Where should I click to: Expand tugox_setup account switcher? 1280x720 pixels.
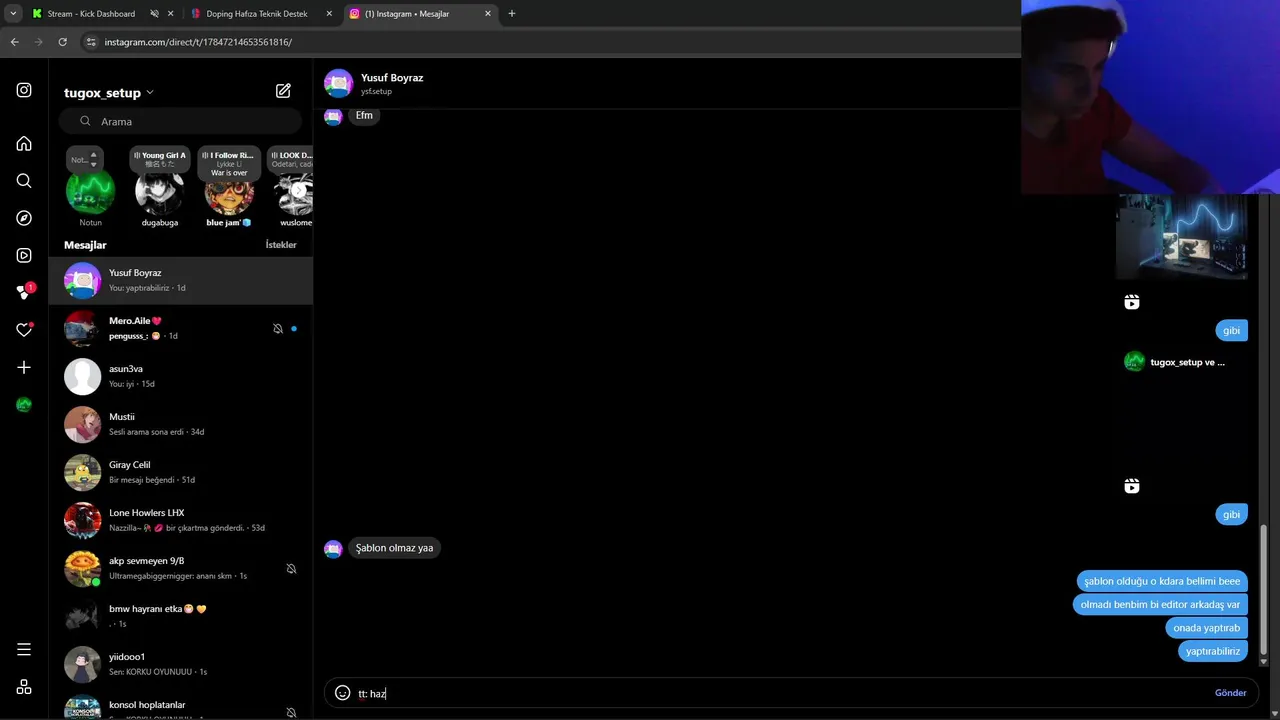click(109, 92)
